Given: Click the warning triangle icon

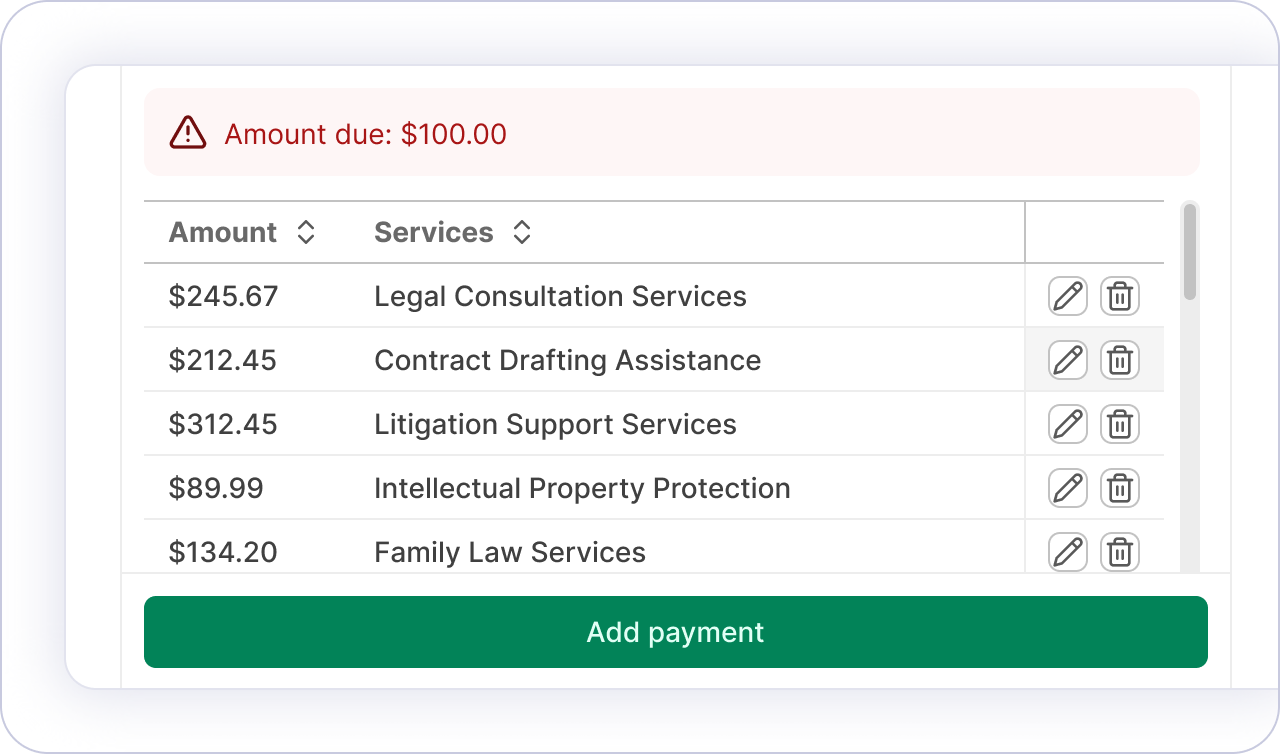Looking at the screenshot, I should coord(188,133).
